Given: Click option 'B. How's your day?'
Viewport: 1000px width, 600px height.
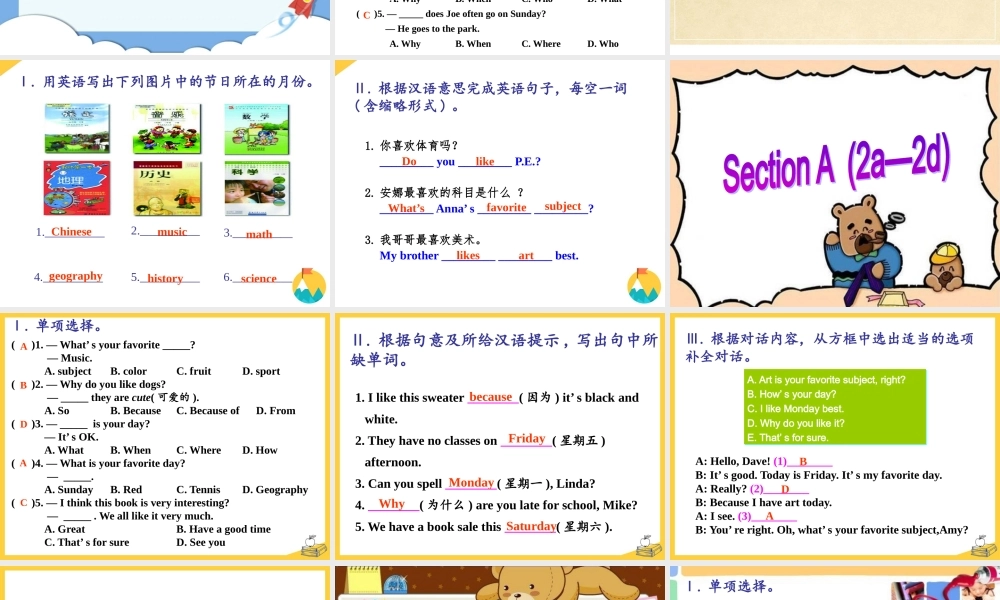Looking at the screenshot, I should [x=791, y=395].
